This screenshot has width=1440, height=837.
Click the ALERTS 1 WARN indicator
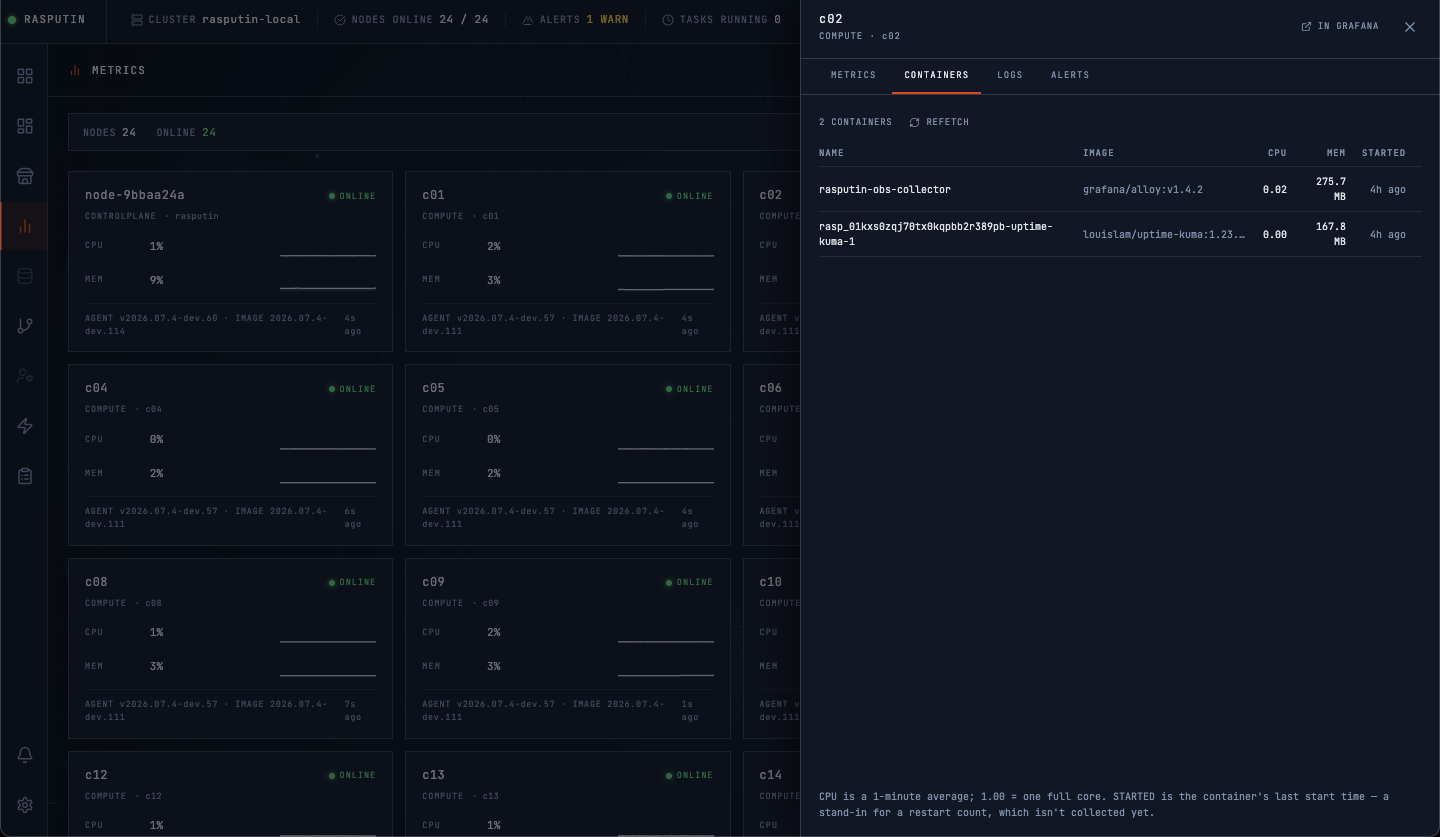575,19
